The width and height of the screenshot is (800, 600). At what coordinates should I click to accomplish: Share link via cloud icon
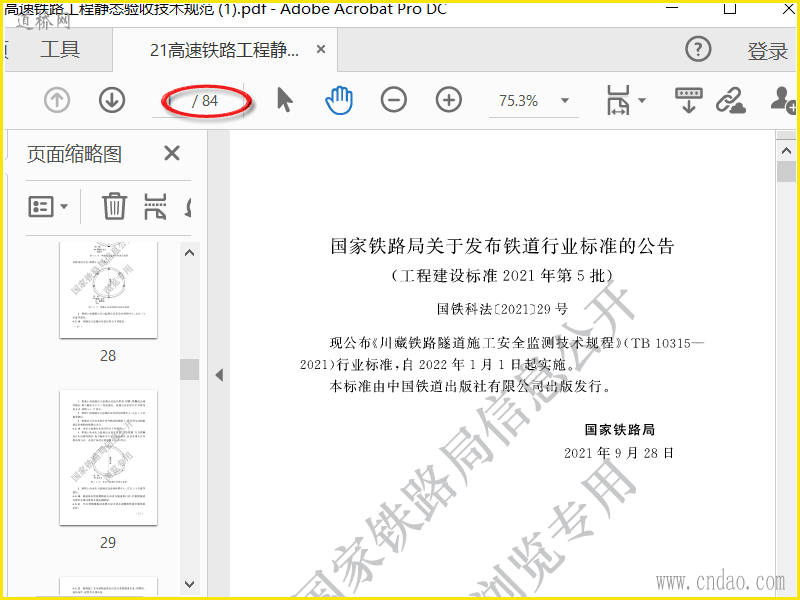(731, 100)
